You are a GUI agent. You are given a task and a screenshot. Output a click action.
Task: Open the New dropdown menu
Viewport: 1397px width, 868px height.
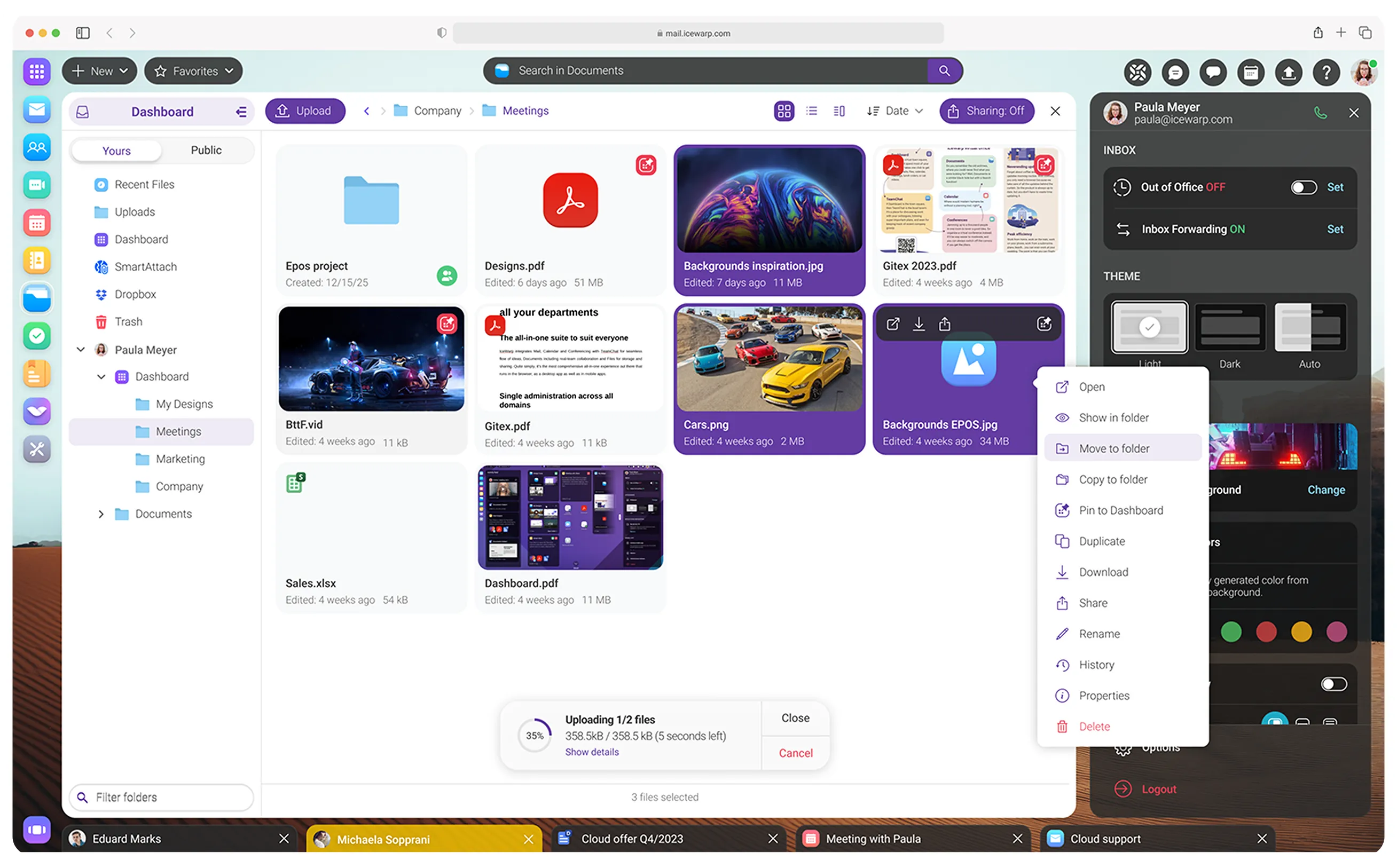tap(99, 71)
